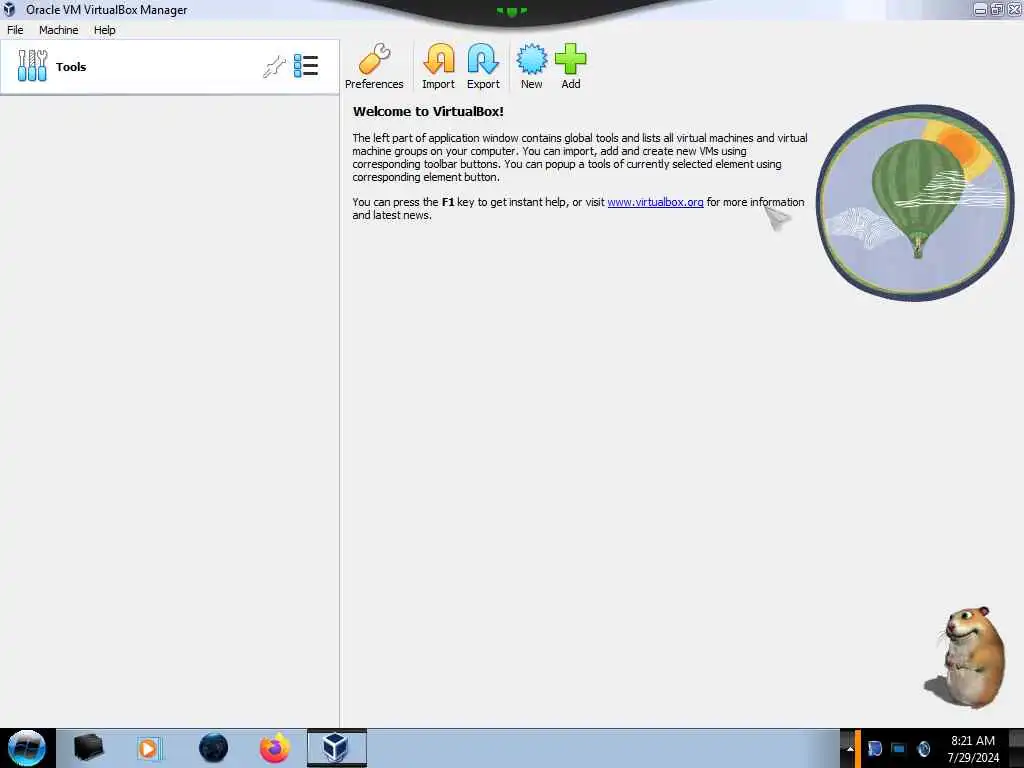Screen dimensions: 1024x768
Task: Click the round tray icon beside clock
Action: coord(923,748)
